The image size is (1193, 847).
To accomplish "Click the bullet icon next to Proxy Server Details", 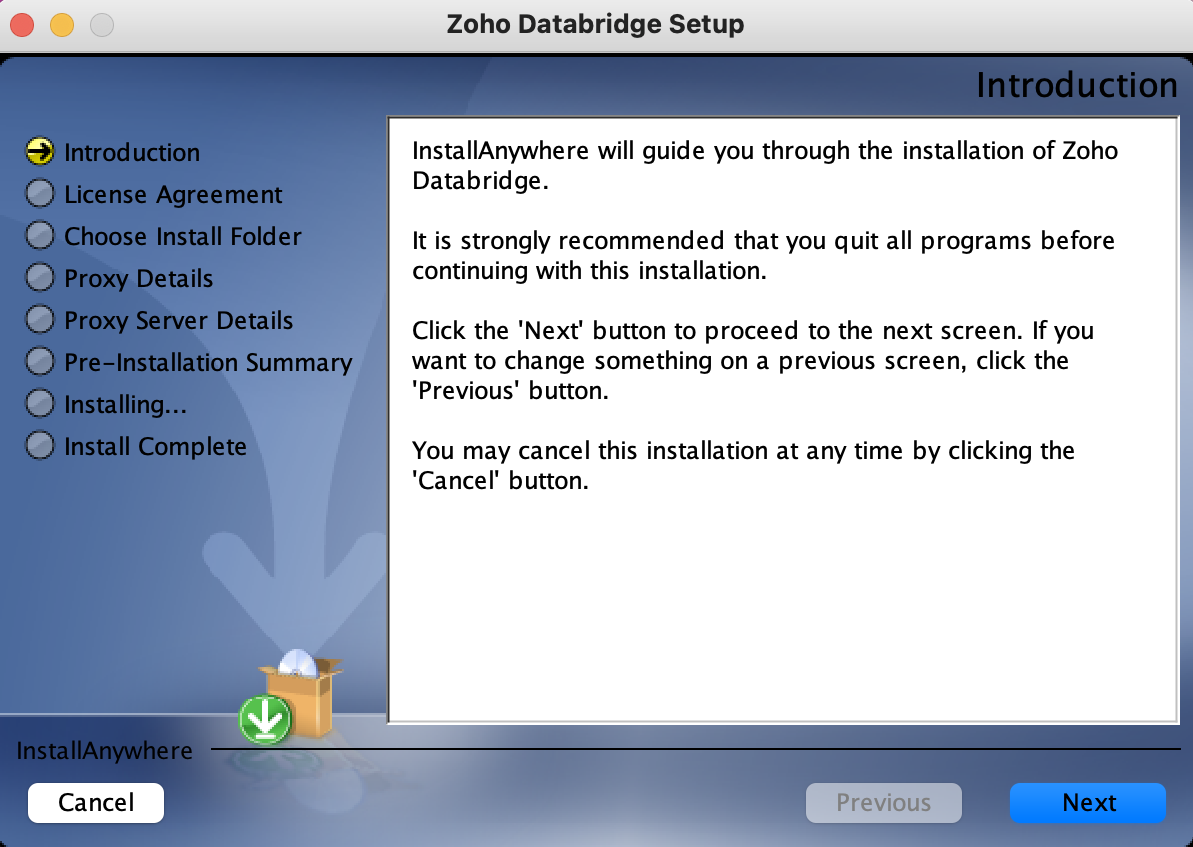I will click(x=40, y=320).
